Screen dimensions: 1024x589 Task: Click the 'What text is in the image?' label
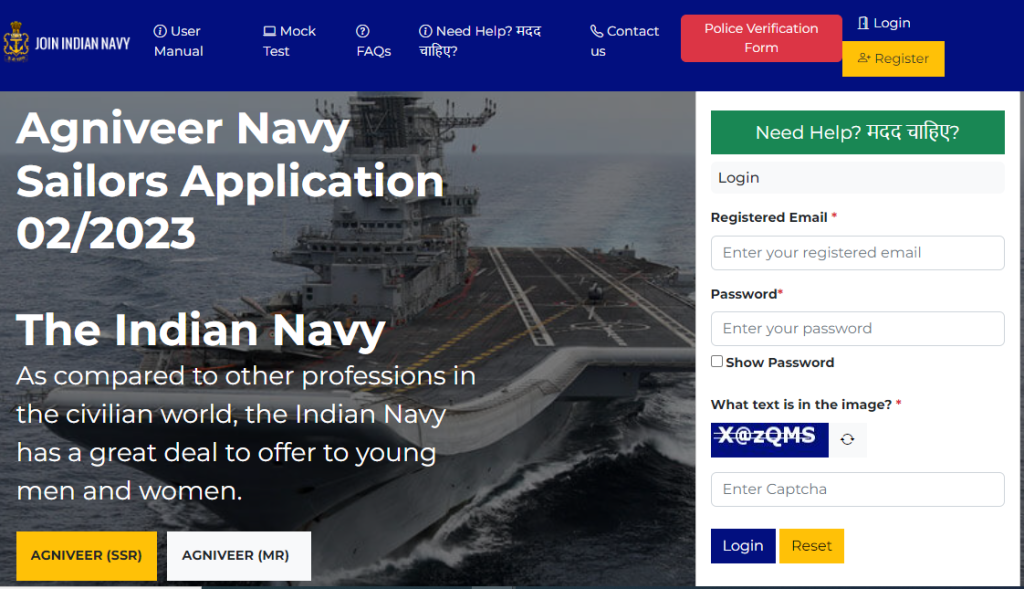click(x=806, y=404)
